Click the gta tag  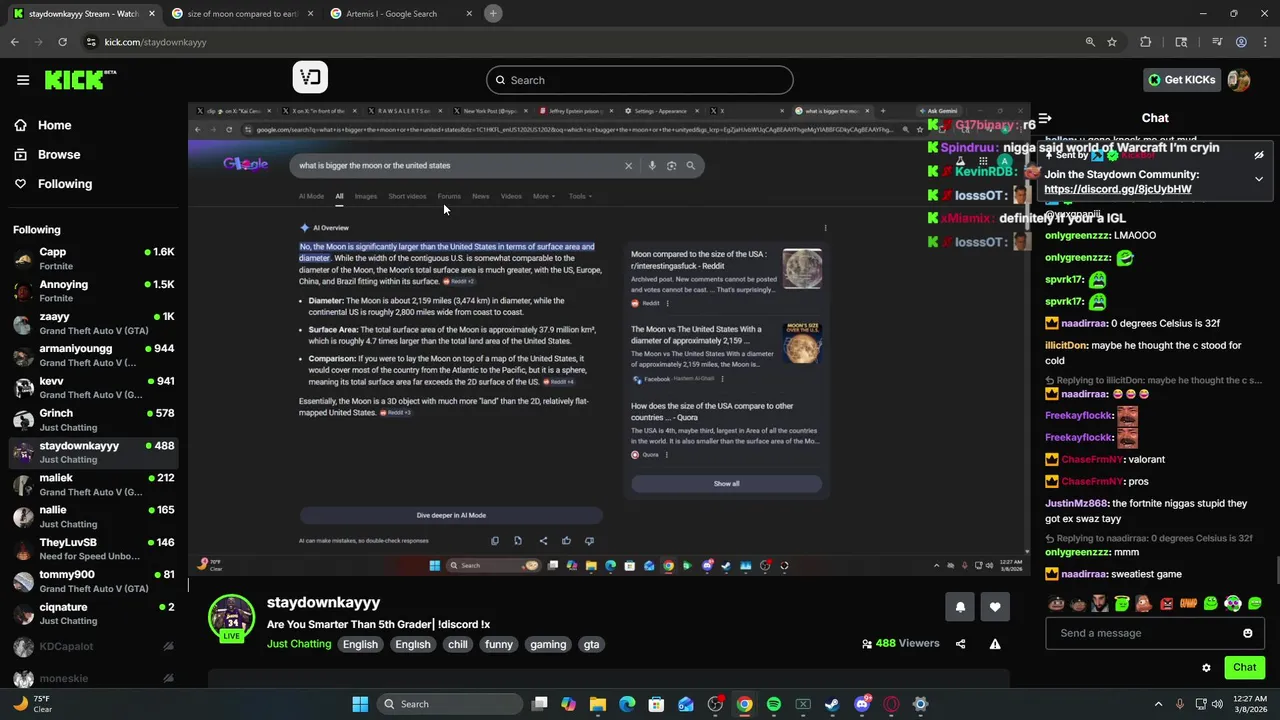coord(591,645)
